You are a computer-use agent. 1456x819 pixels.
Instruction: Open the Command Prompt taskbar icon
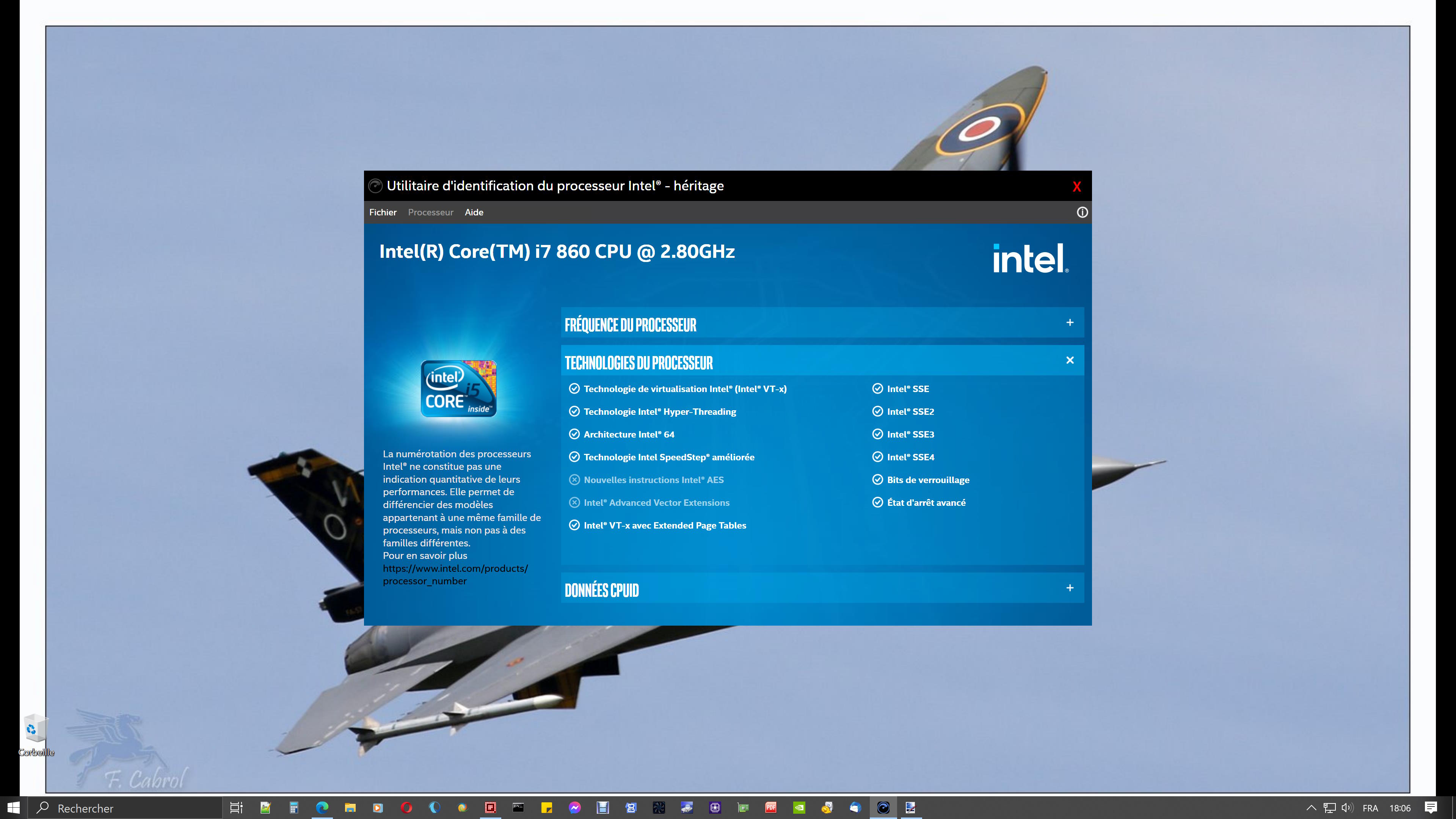click(x=518, y=808)
